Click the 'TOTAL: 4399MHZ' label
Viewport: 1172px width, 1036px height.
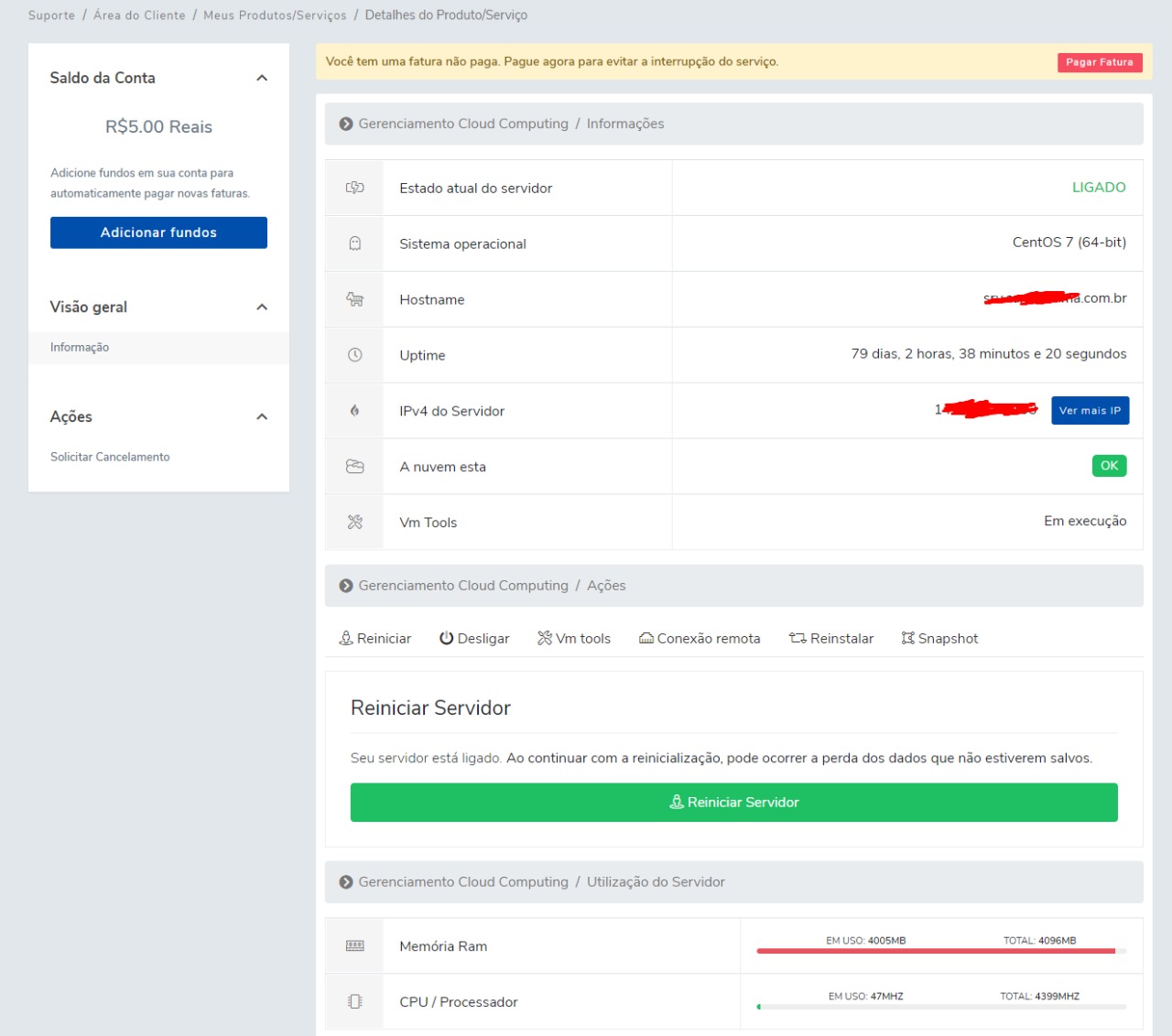(1039, 996)
